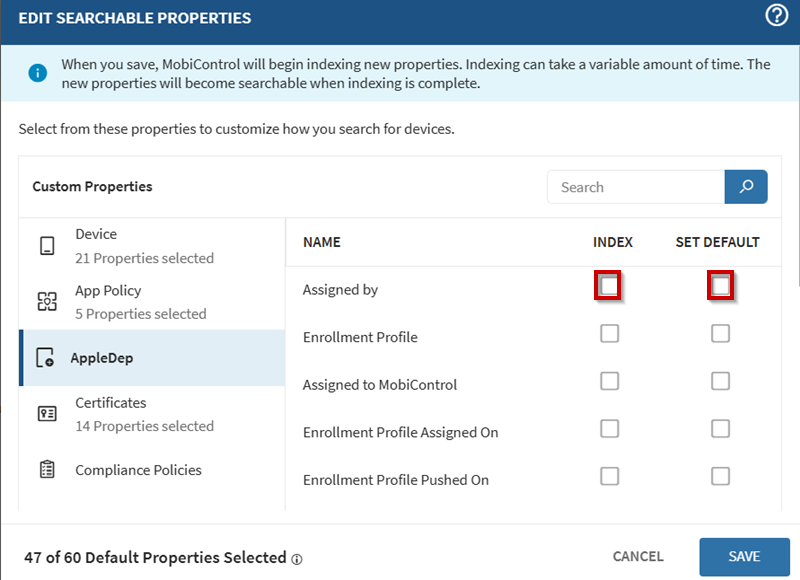Enable Index checkbox for Assigned by

point(609,286)
